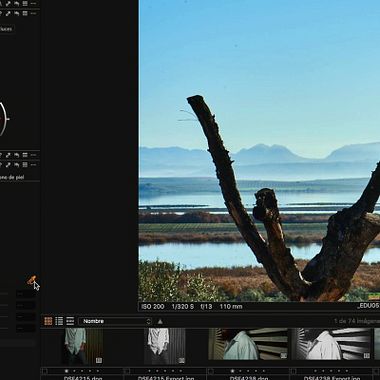
Task: Select the 'de piel' skin tone tab
Action: pyautogui.click(x=12, y=177)
